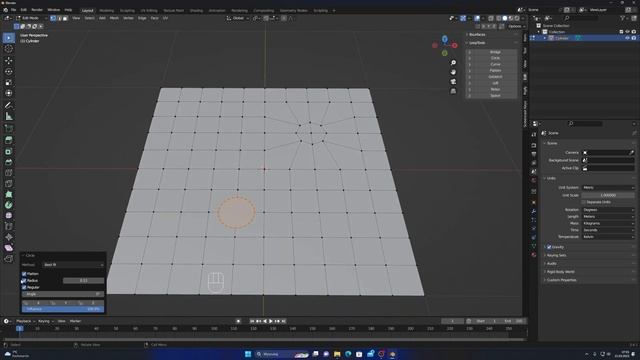Expand the Cylinder object in outliner

coord(544,38)
